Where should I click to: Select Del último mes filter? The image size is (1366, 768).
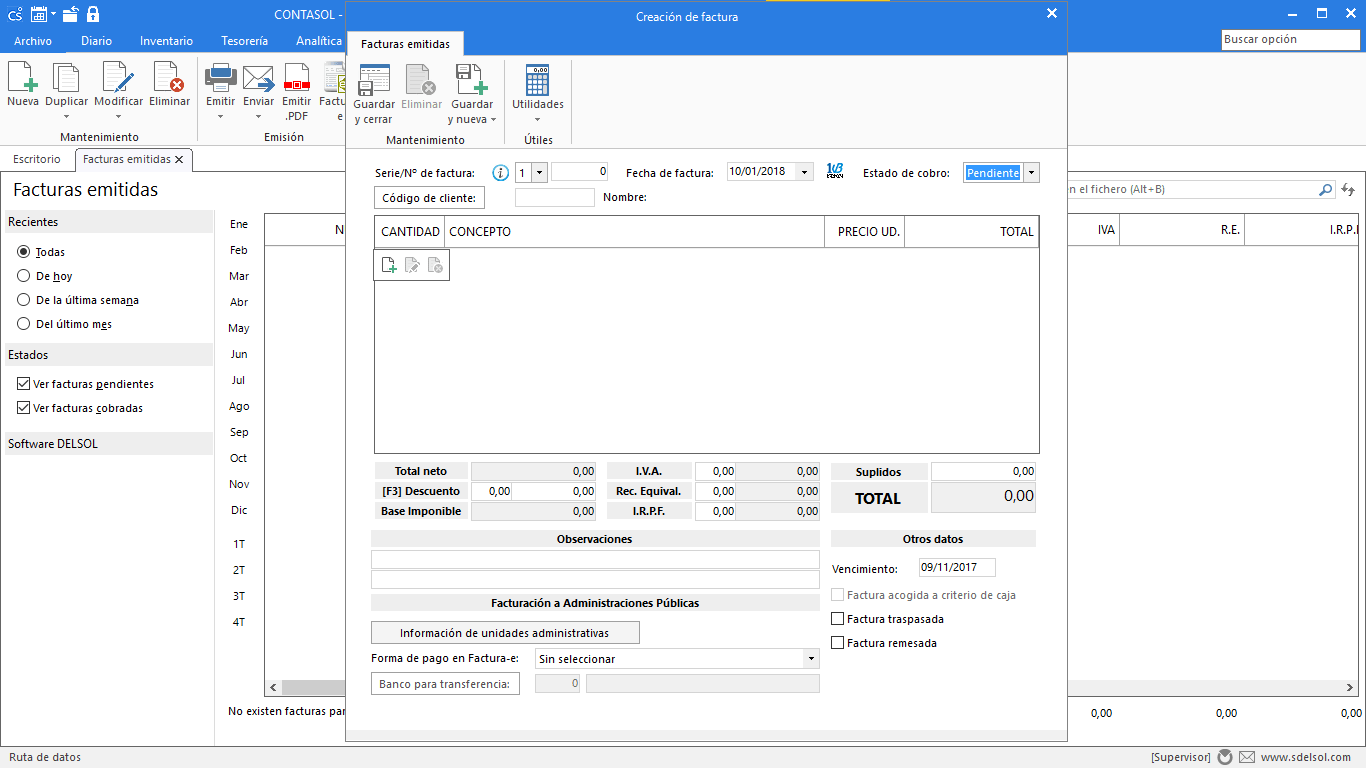point(24,324)
